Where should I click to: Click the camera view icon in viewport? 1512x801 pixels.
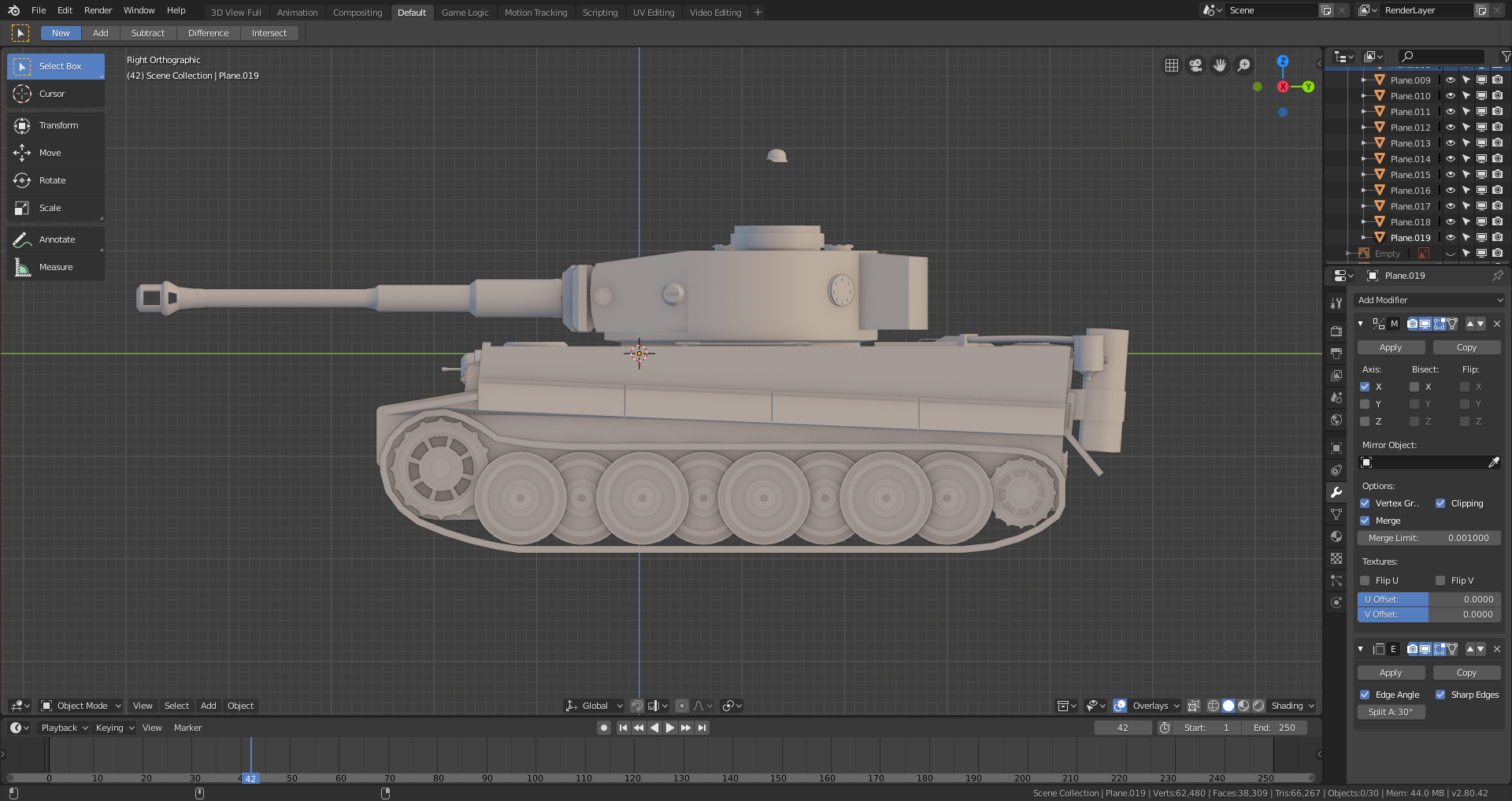click(x=1195, y=65)
